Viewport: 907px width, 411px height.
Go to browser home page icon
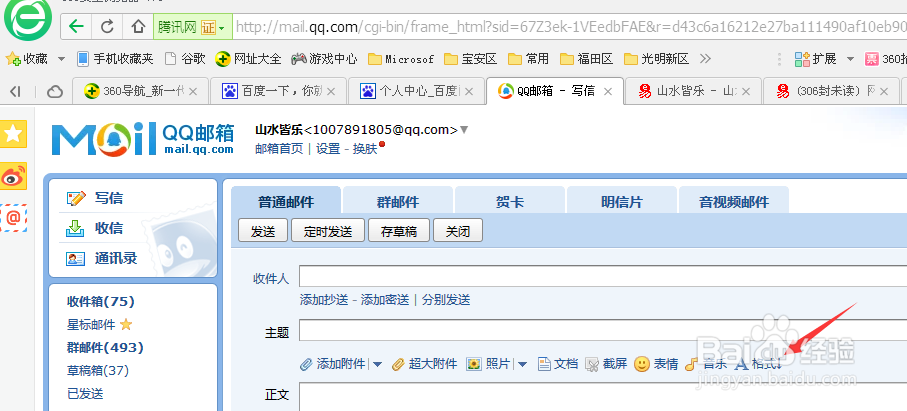tap(138, 27)
